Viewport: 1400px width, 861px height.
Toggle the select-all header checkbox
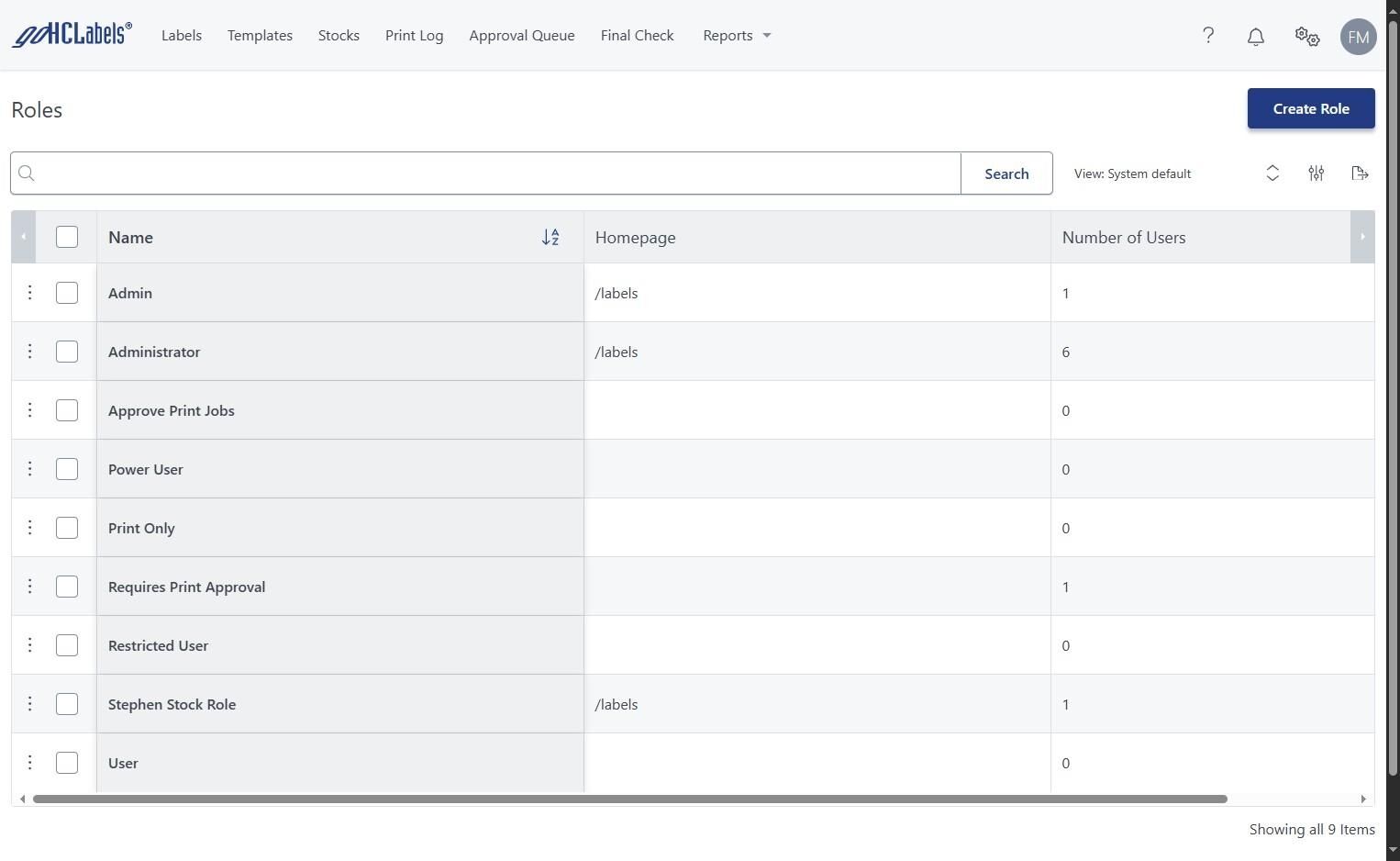(67, 237)
